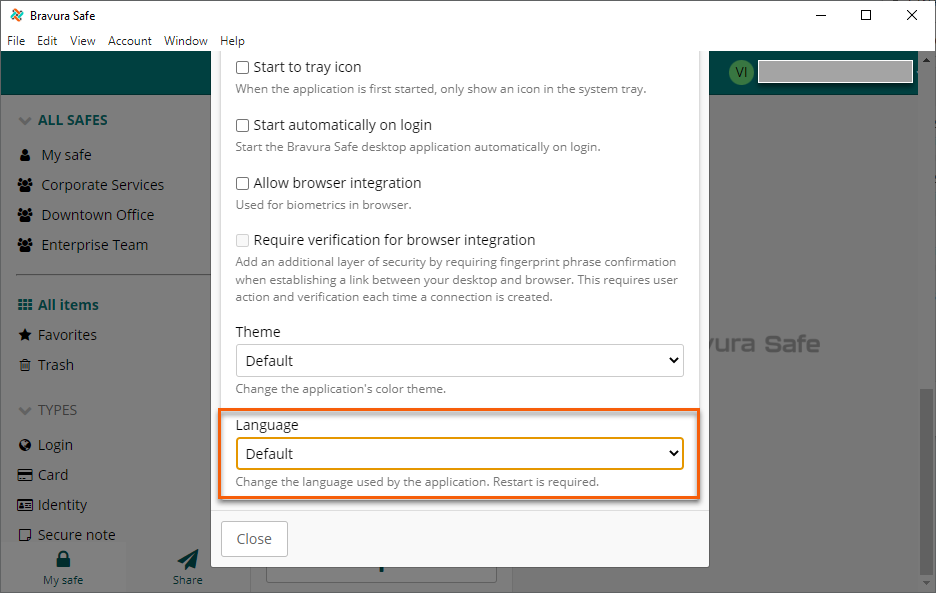
Task: Click the Card credit card icon
Action: [x=25, y=475]
